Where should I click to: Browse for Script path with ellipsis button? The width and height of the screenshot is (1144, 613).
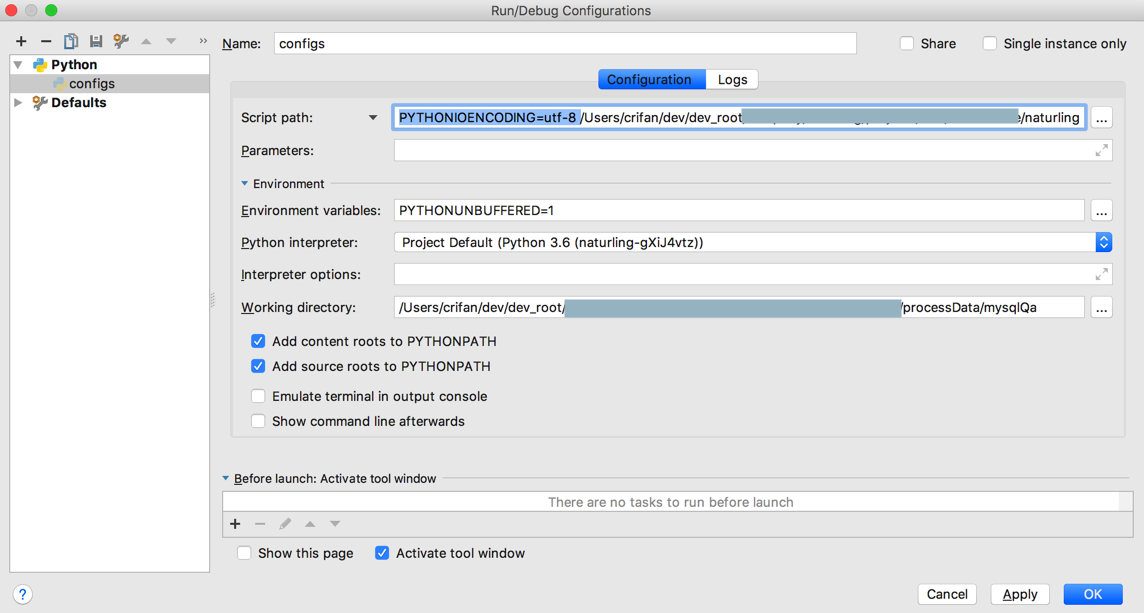[x=1101, y=118]
